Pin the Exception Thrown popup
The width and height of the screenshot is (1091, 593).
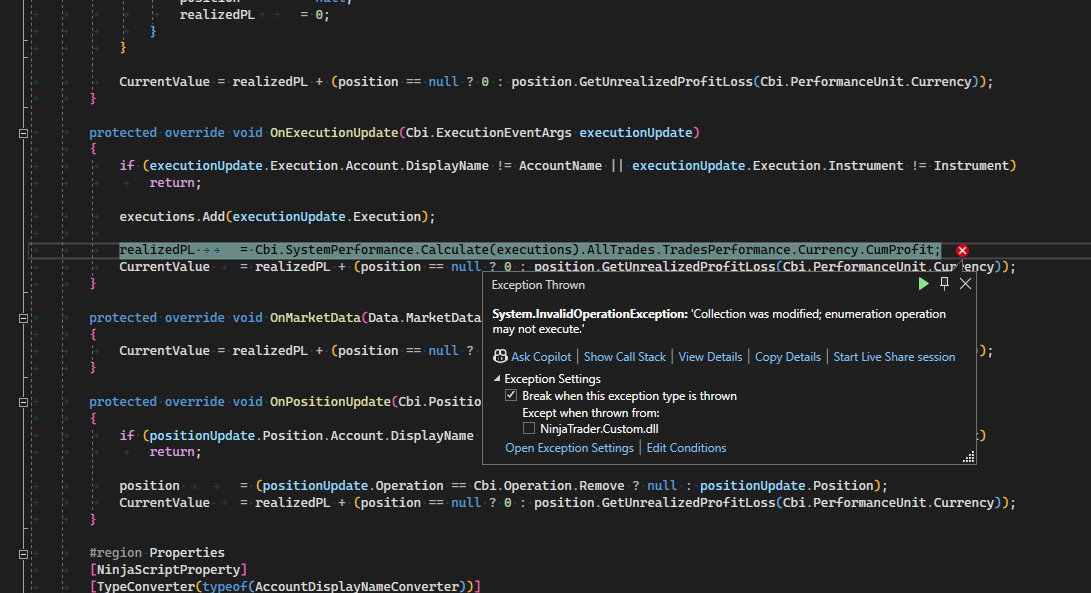point(945,284)
